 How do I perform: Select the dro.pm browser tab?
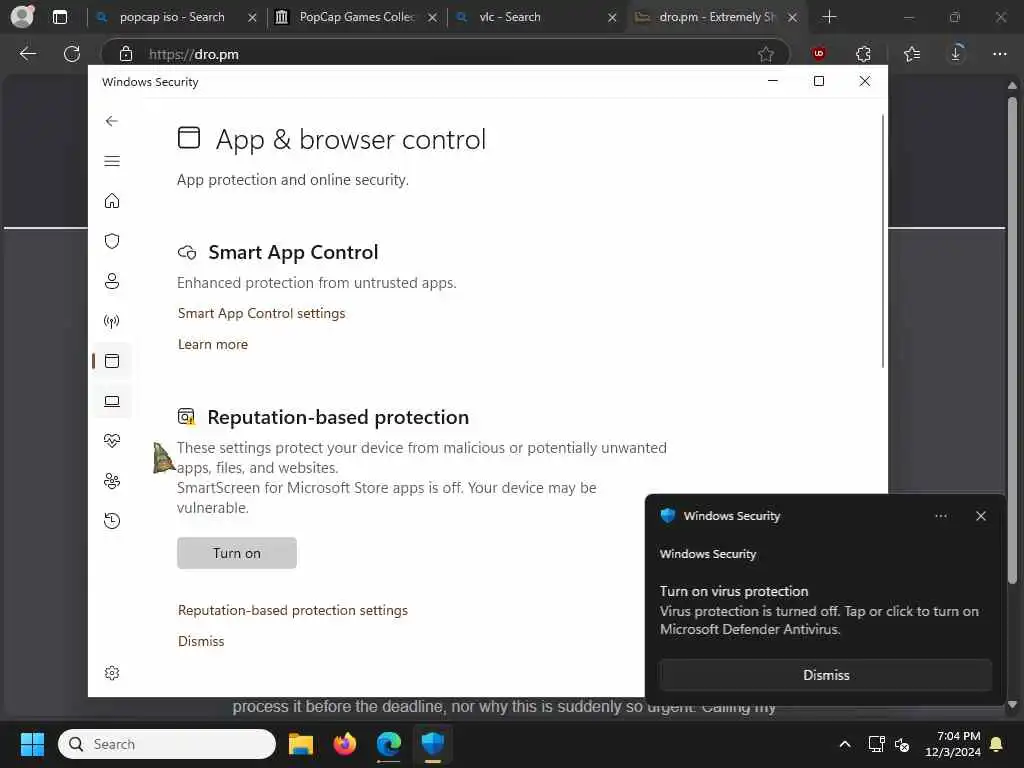tap(716, 17)
